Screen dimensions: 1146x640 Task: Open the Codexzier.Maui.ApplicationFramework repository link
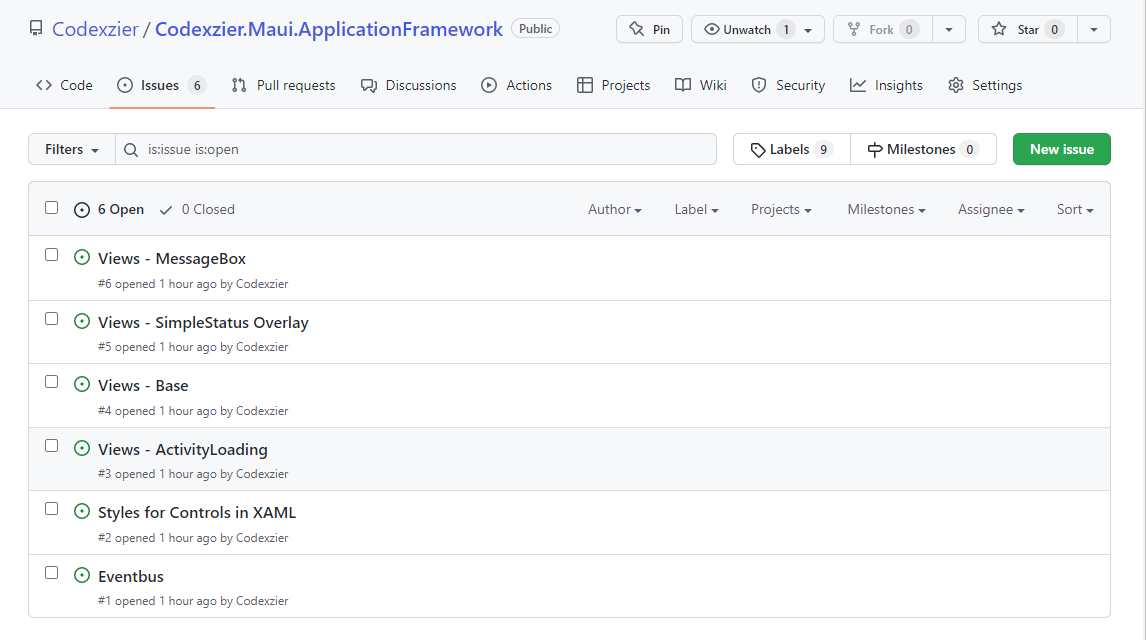point(329,29)
